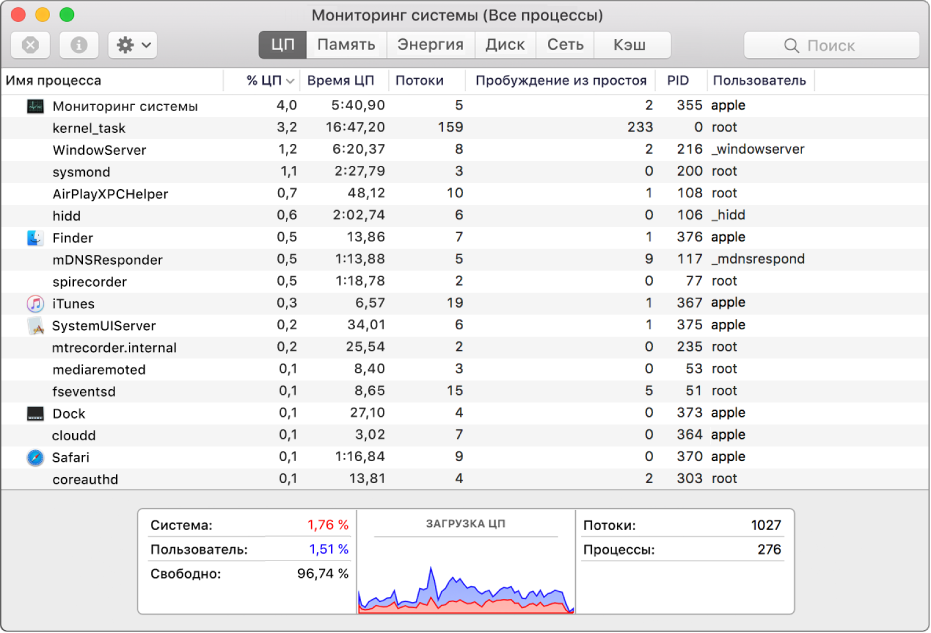The image size is (931, 633).
Task: Select the Dock process name
Action: [x=69, y=414]
